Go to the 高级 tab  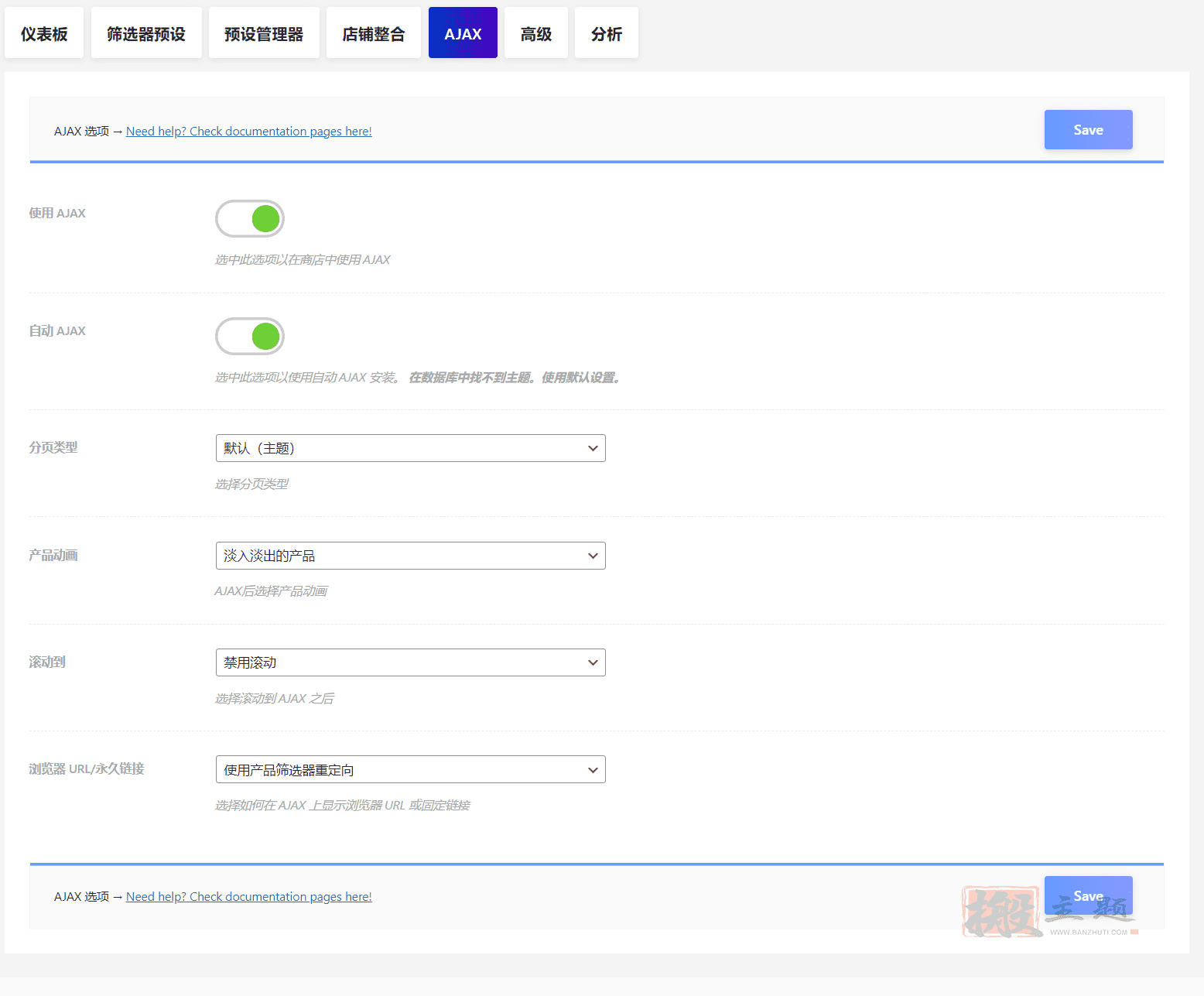click(536, 33)
